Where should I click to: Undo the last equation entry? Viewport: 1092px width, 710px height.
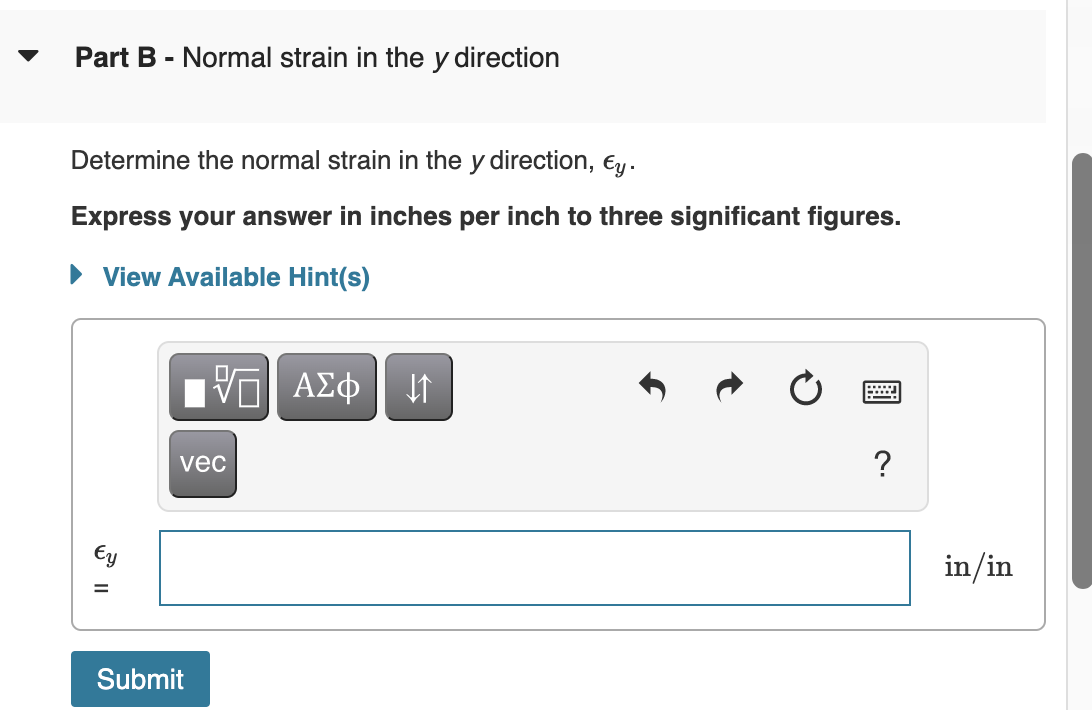click(651, 387)
